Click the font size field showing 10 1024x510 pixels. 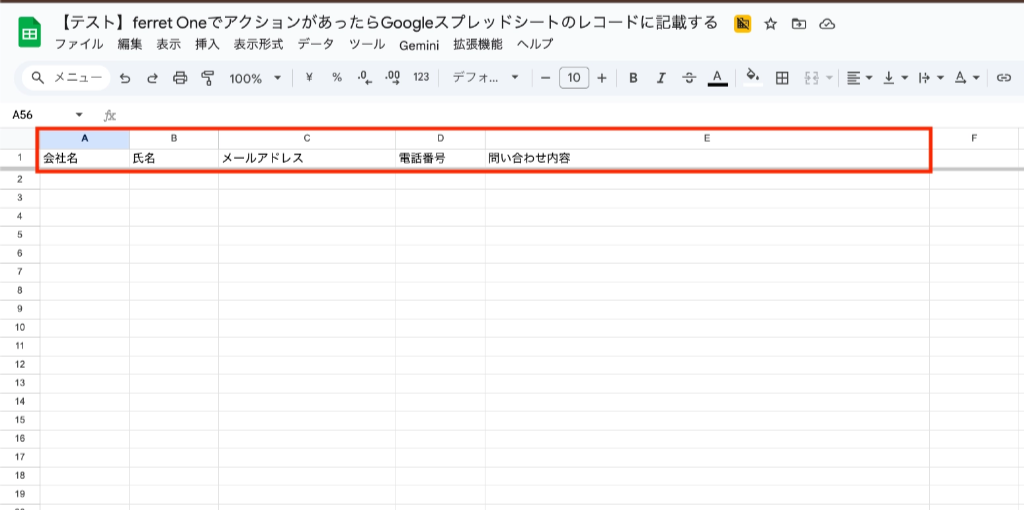click(x=574, y=78)
